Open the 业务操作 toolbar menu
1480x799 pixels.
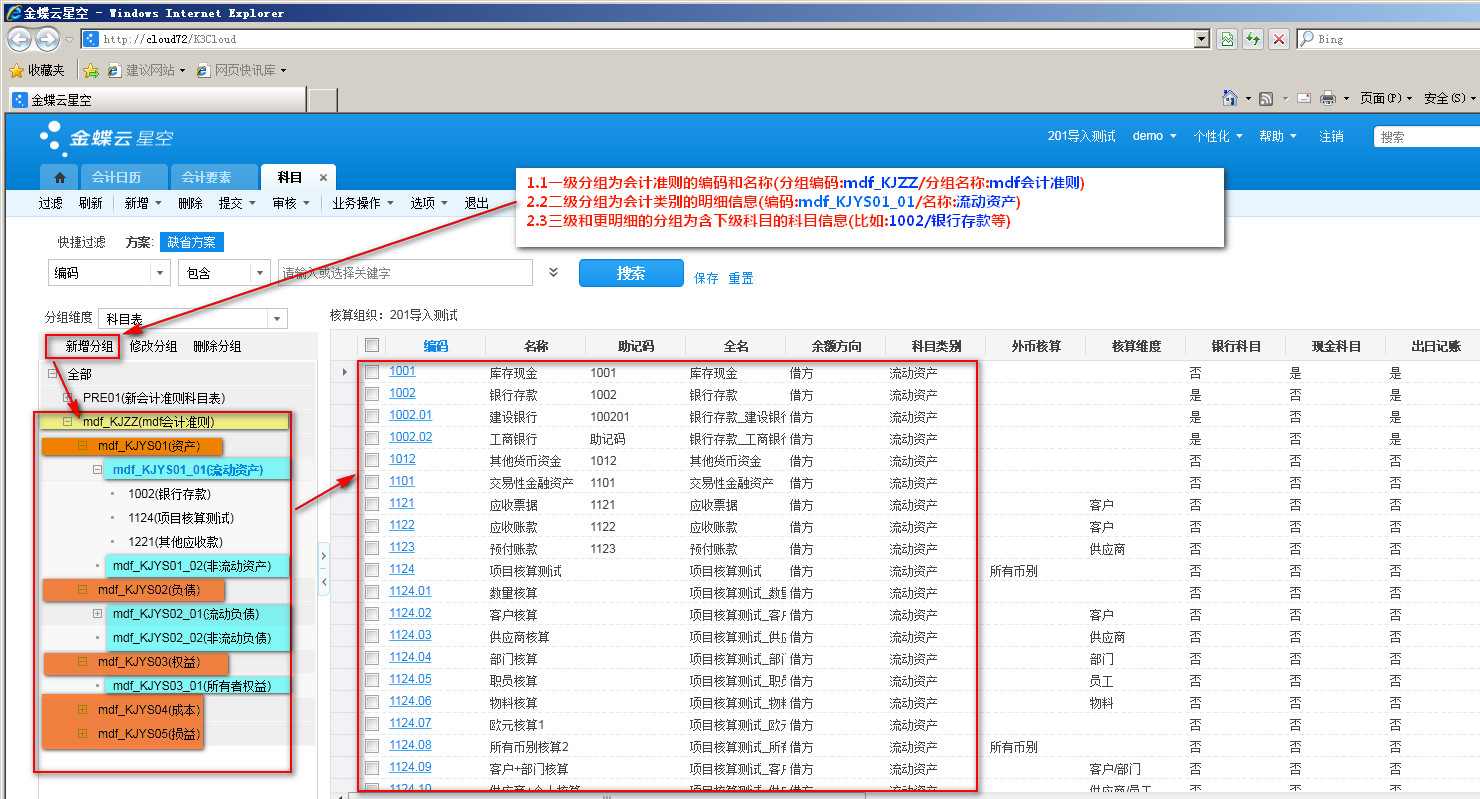(361, 203)
